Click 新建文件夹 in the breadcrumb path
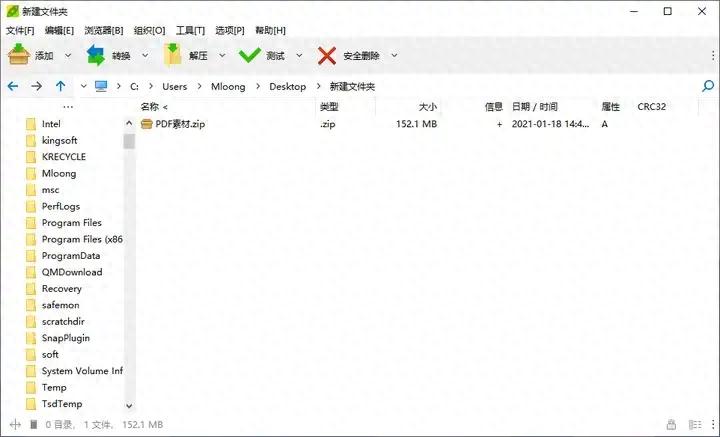 pos(352,86)
